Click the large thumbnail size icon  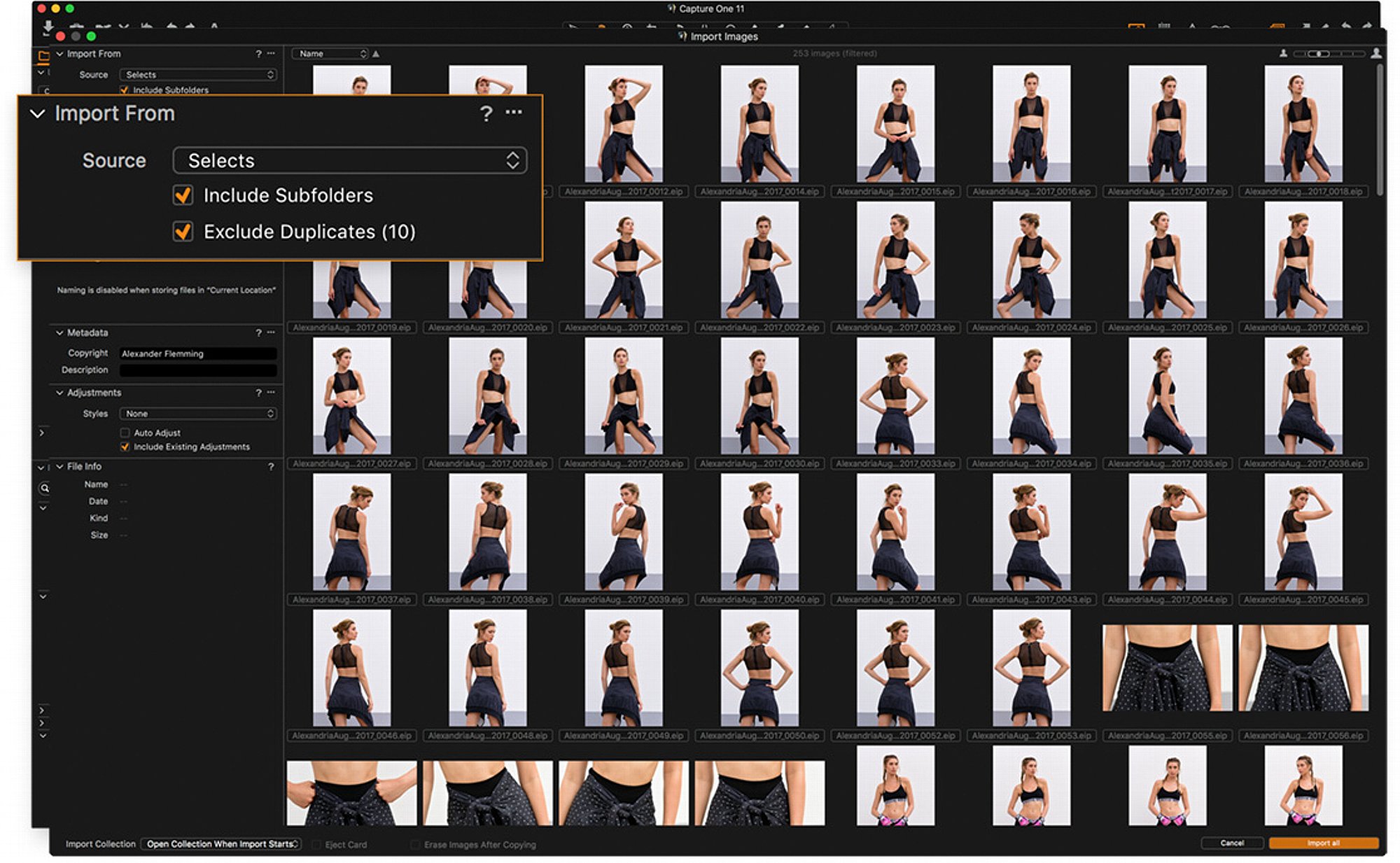click(1375, 53)
